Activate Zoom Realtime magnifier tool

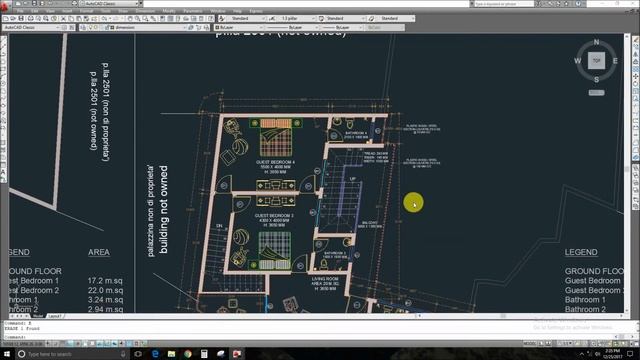click(x=138, y=19)
